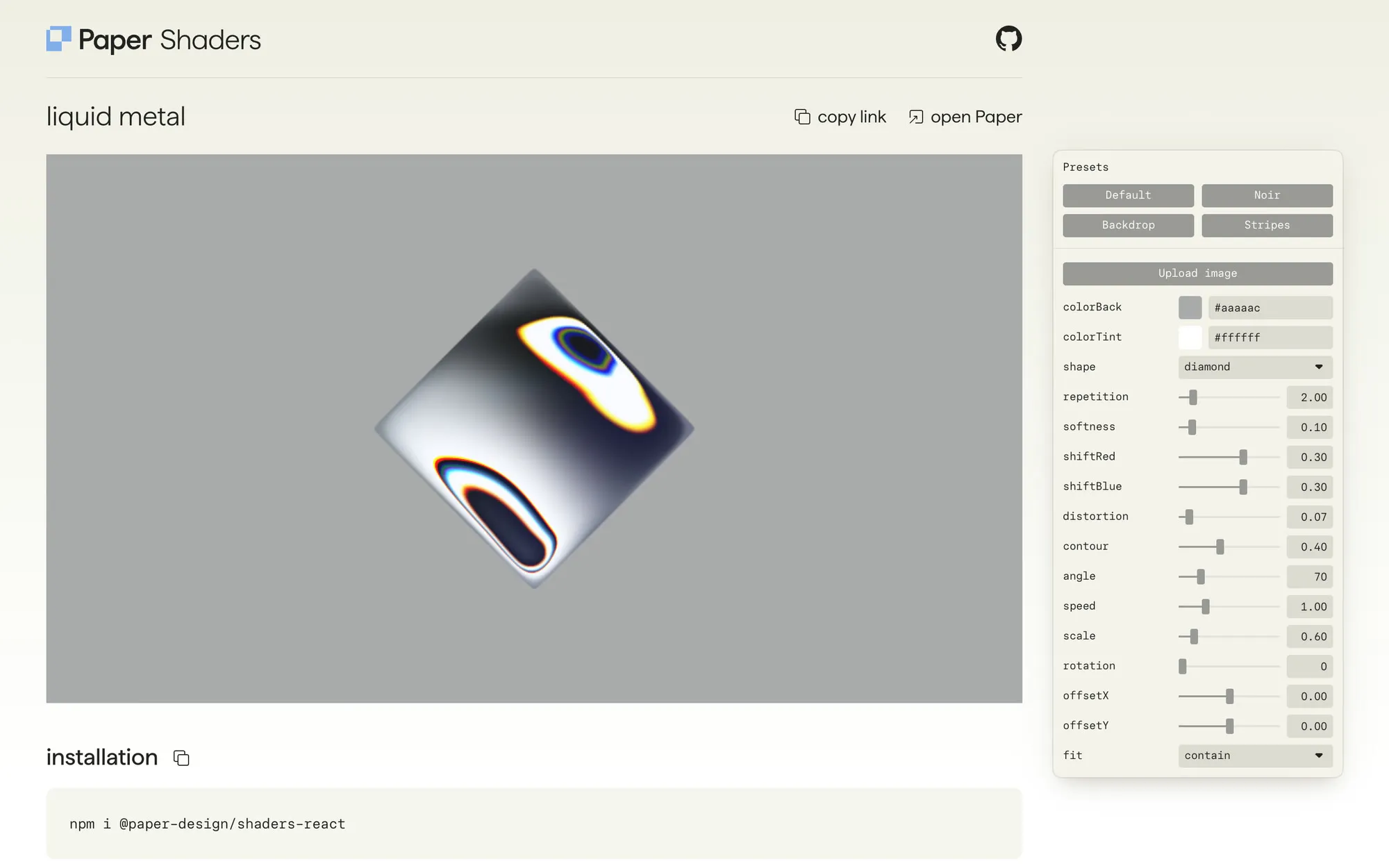1389x868 pixels.
Task: Click the colorTint hex field #ffffff
Action: (x=1270, y=337)
